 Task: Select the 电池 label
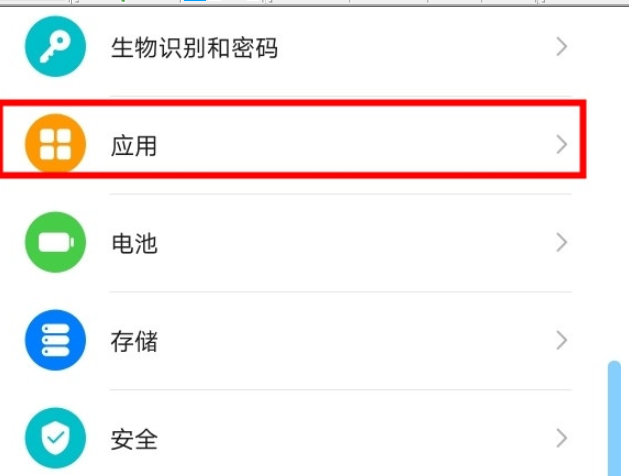click(x=134, y=243)
